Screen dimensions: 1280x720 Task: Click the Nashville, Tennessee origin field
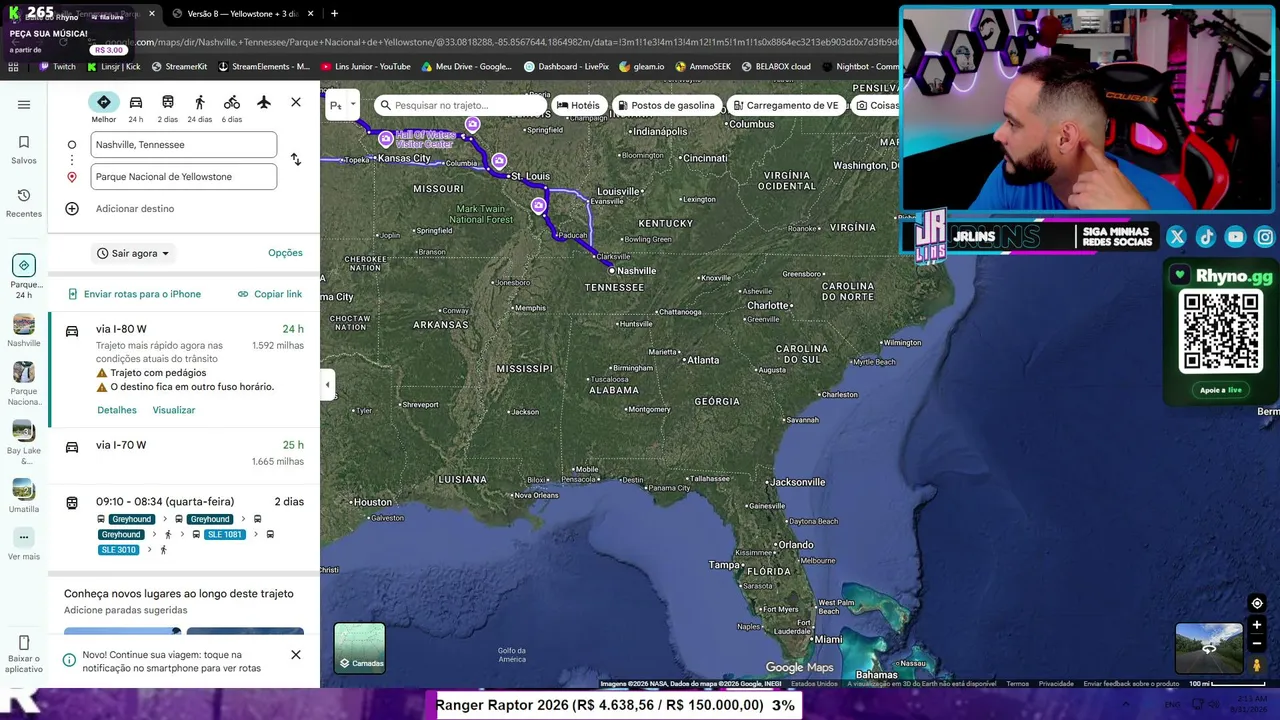tap(184, 145)
